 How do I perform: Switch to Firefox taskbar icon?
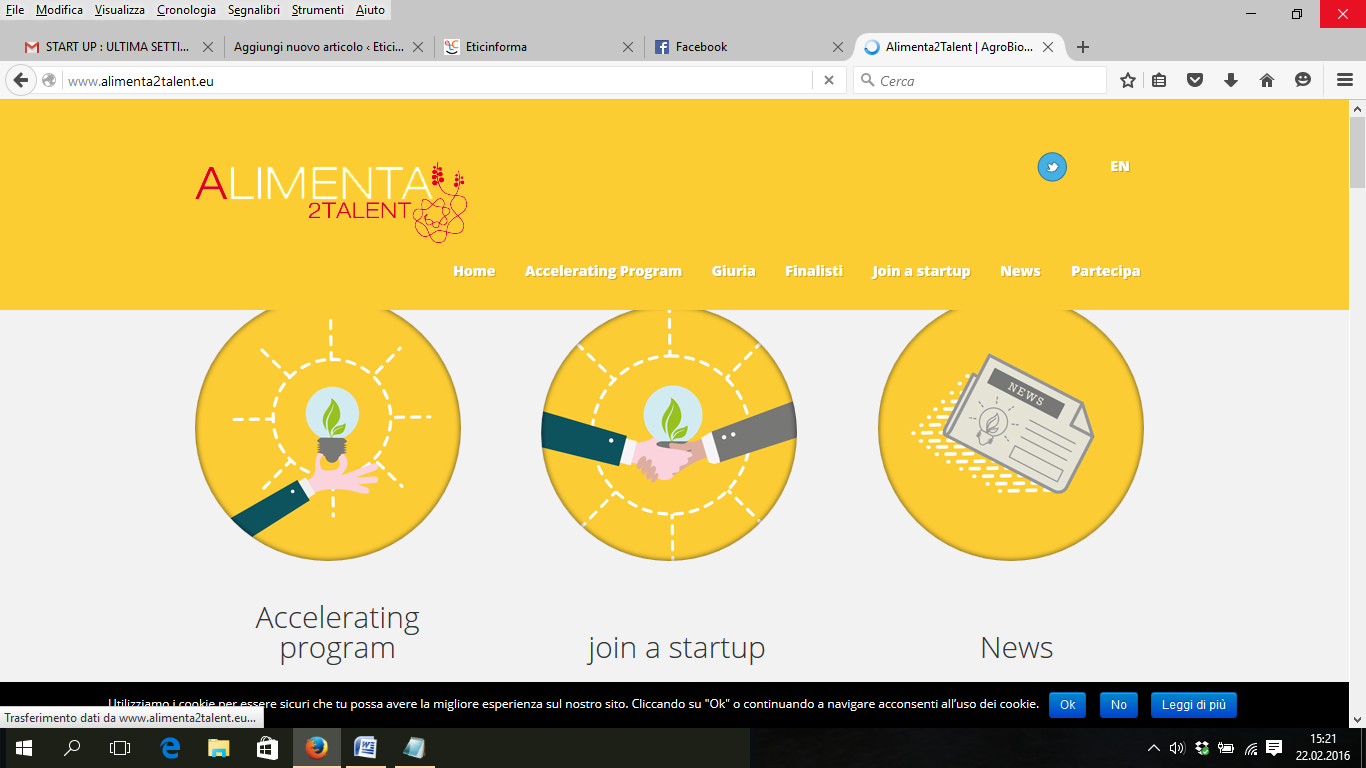tap(316, 748)
